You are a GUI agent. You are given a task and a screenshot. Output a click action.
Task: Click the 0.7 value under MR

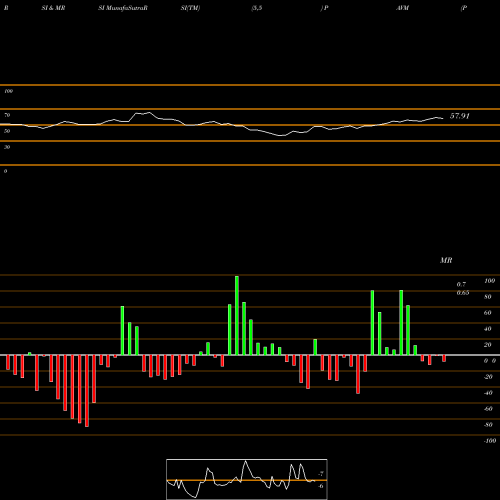(461, 284)
